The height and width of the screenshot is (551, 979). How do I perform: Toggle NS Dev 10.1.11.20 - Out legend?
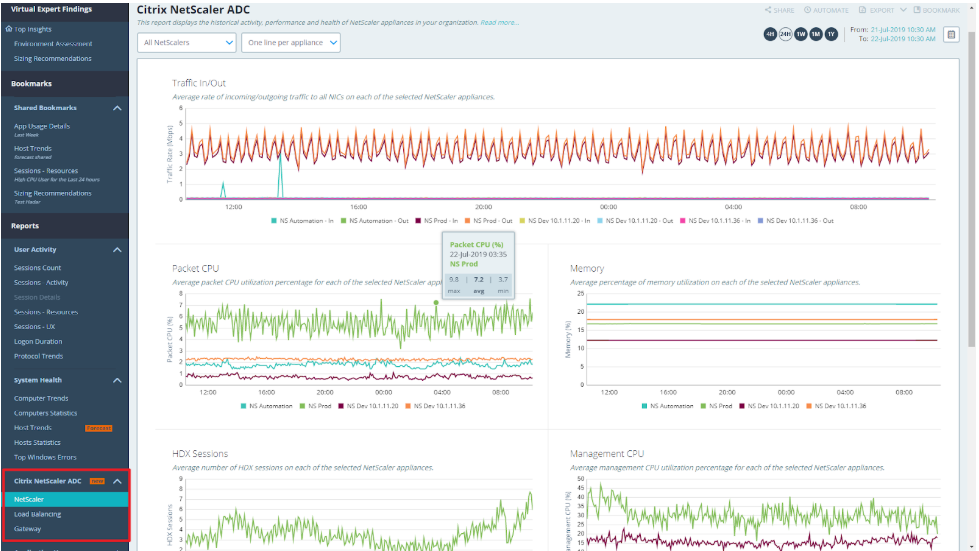[x=635, y=221]
